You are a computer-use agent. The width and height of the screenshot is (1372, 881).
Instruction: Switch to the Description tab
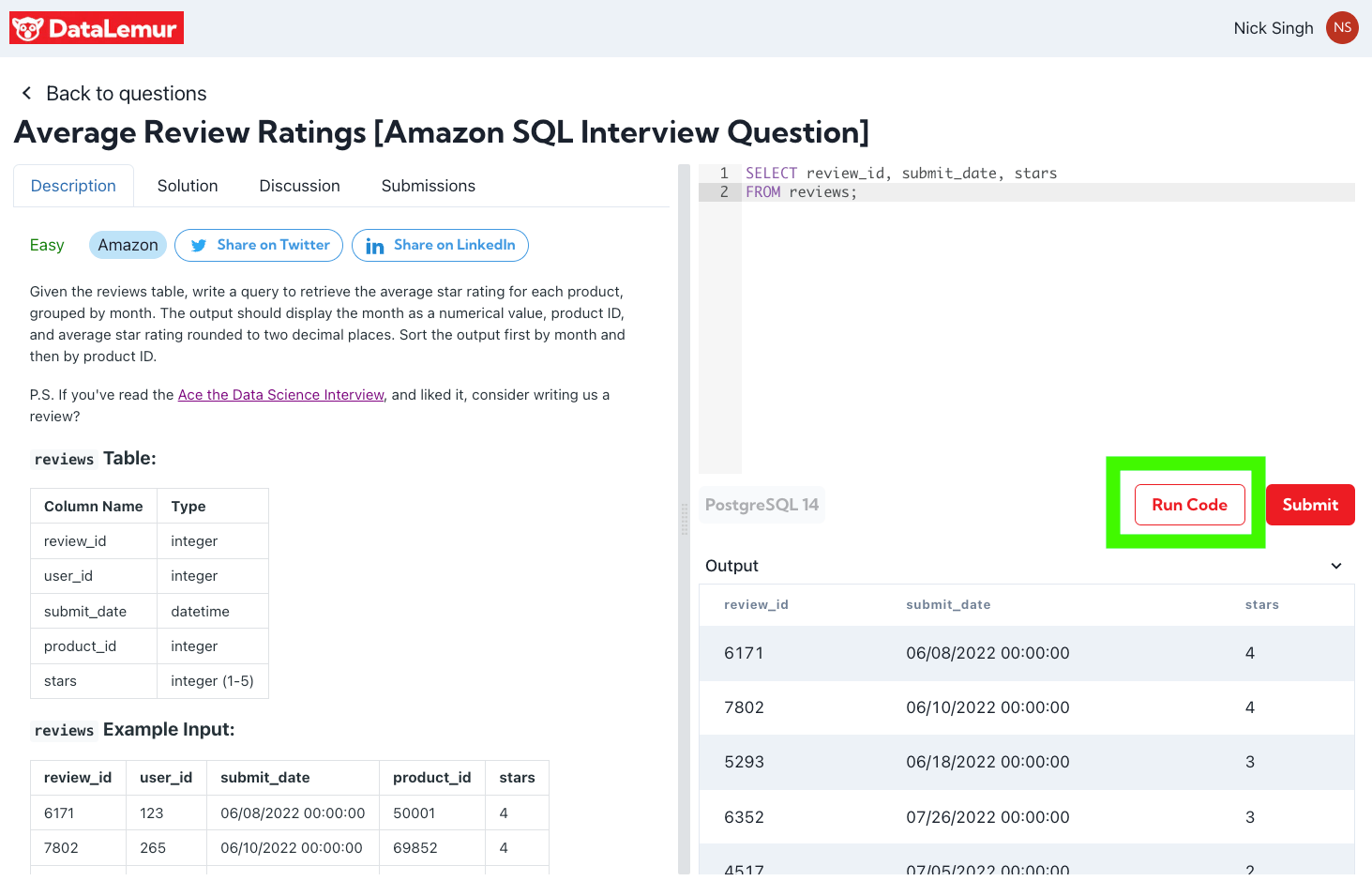(73, 186)
